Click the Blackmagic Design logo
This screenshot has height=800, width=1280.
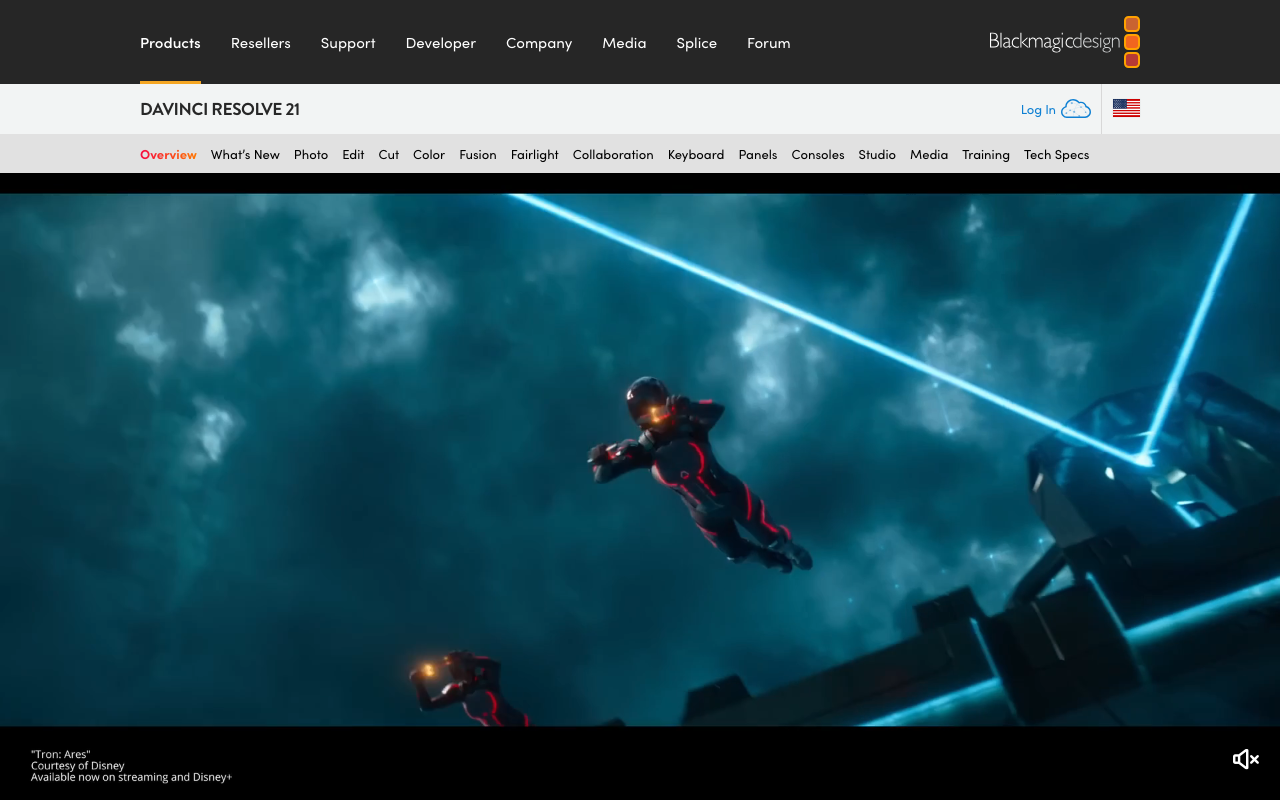(1064, 42)
